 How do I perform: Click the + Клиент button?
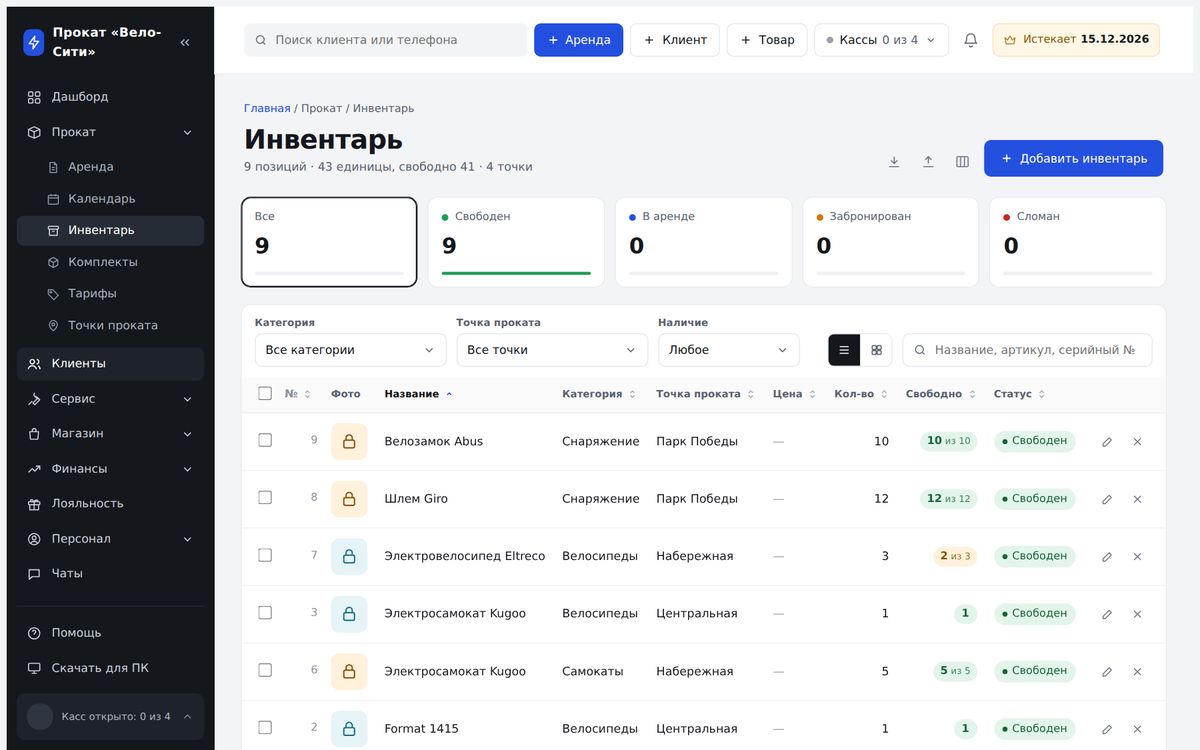click(x=675, y=40)
